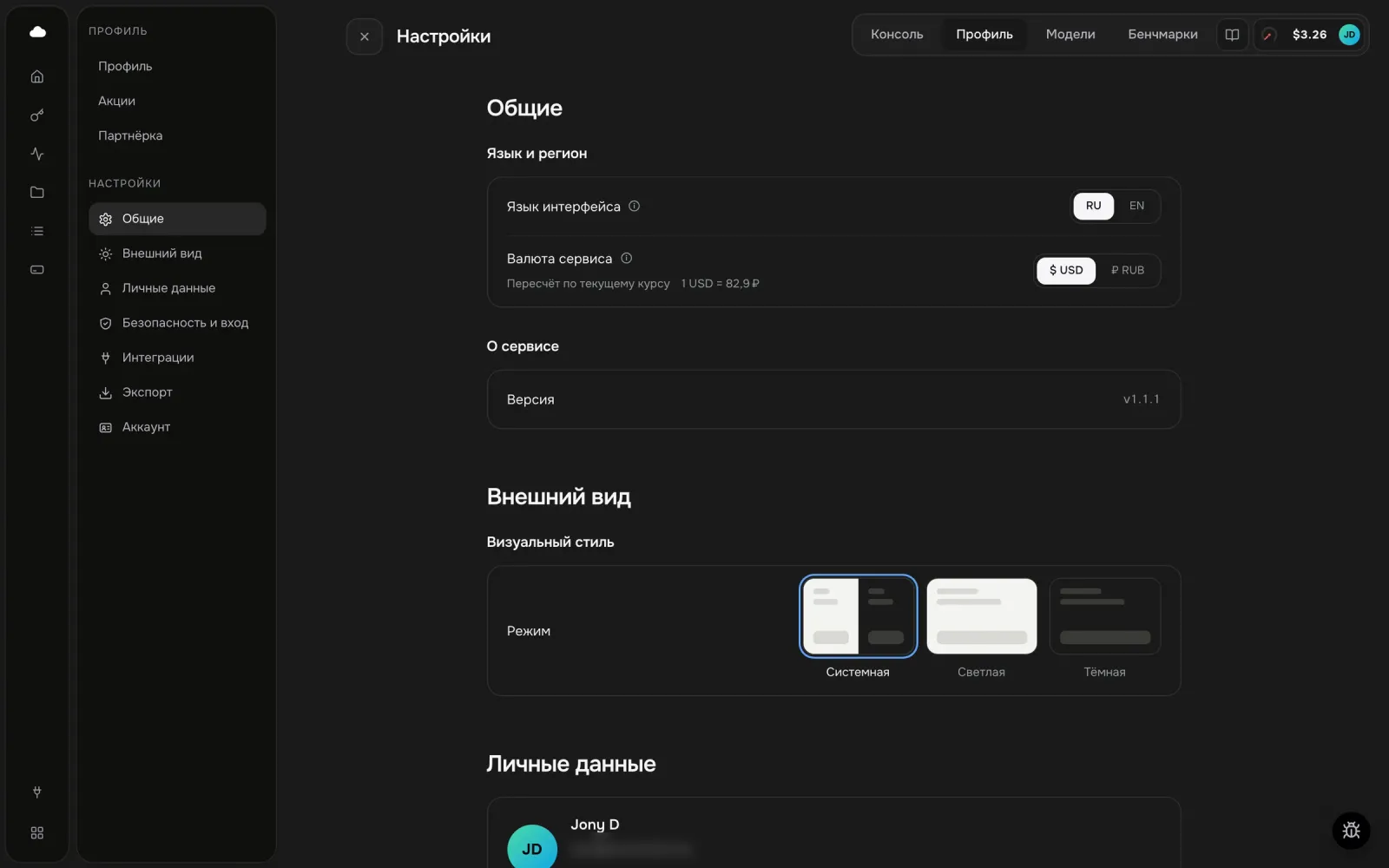Click the usage gauge icon
The height and width of the screenshot is (868, 1389).
click(x=1268, y=35)
